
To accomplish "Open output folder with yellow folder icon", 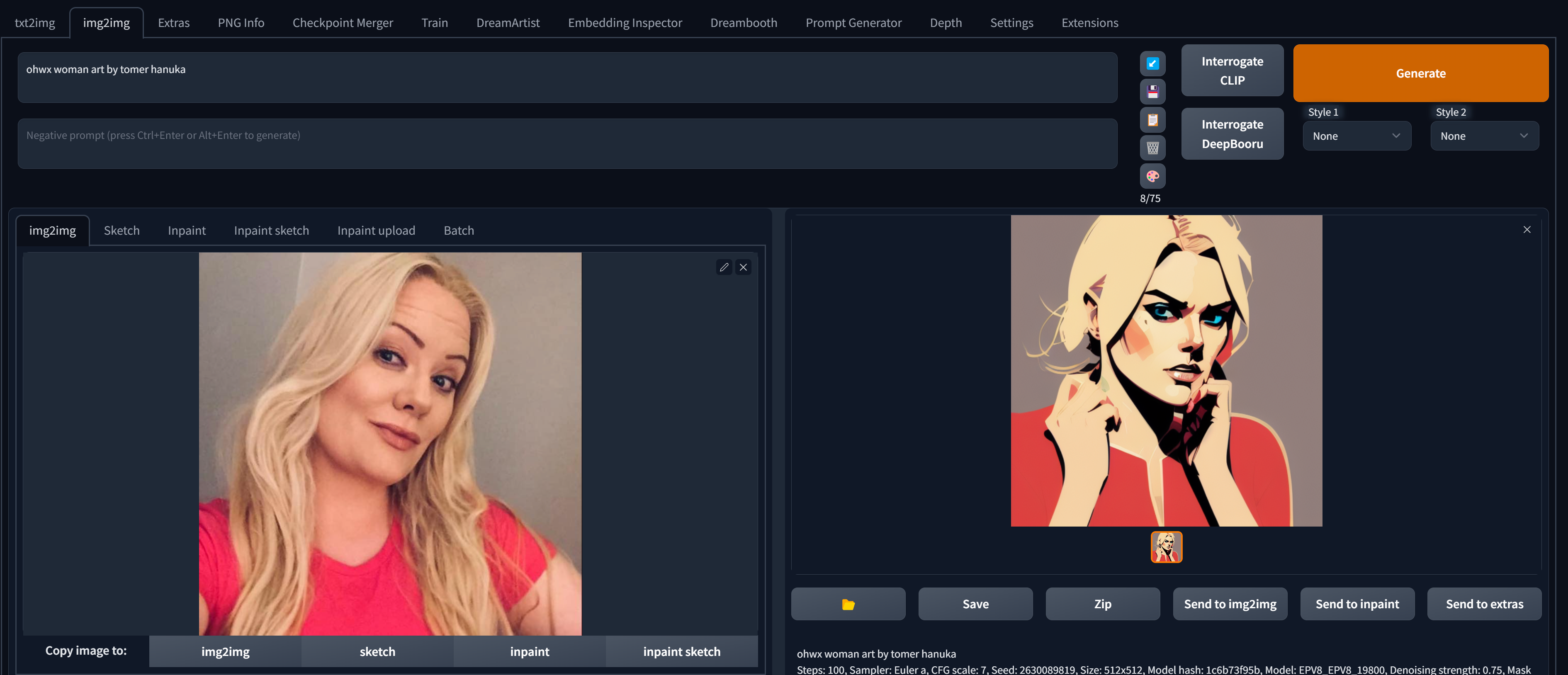I will click(x=848, y=604).
